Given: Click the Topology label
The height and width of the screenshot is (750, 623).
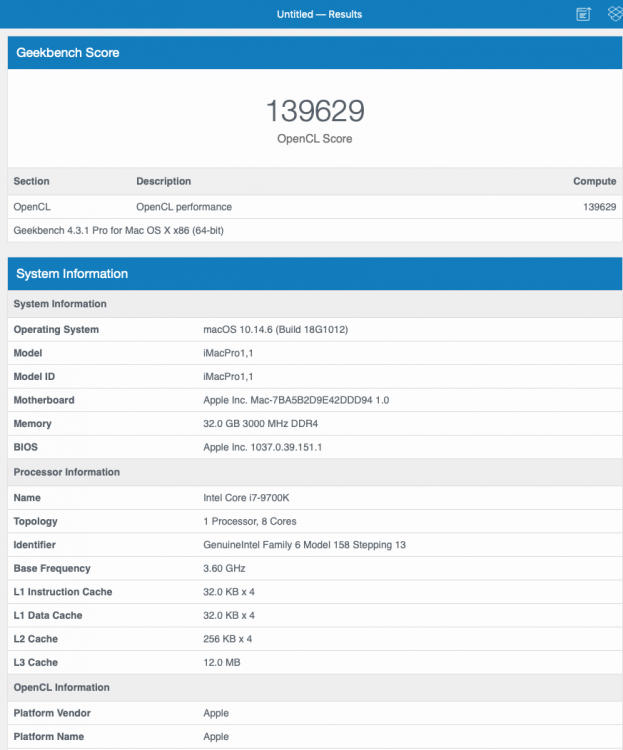Looking at the screenshot, I should pos(35,521).
